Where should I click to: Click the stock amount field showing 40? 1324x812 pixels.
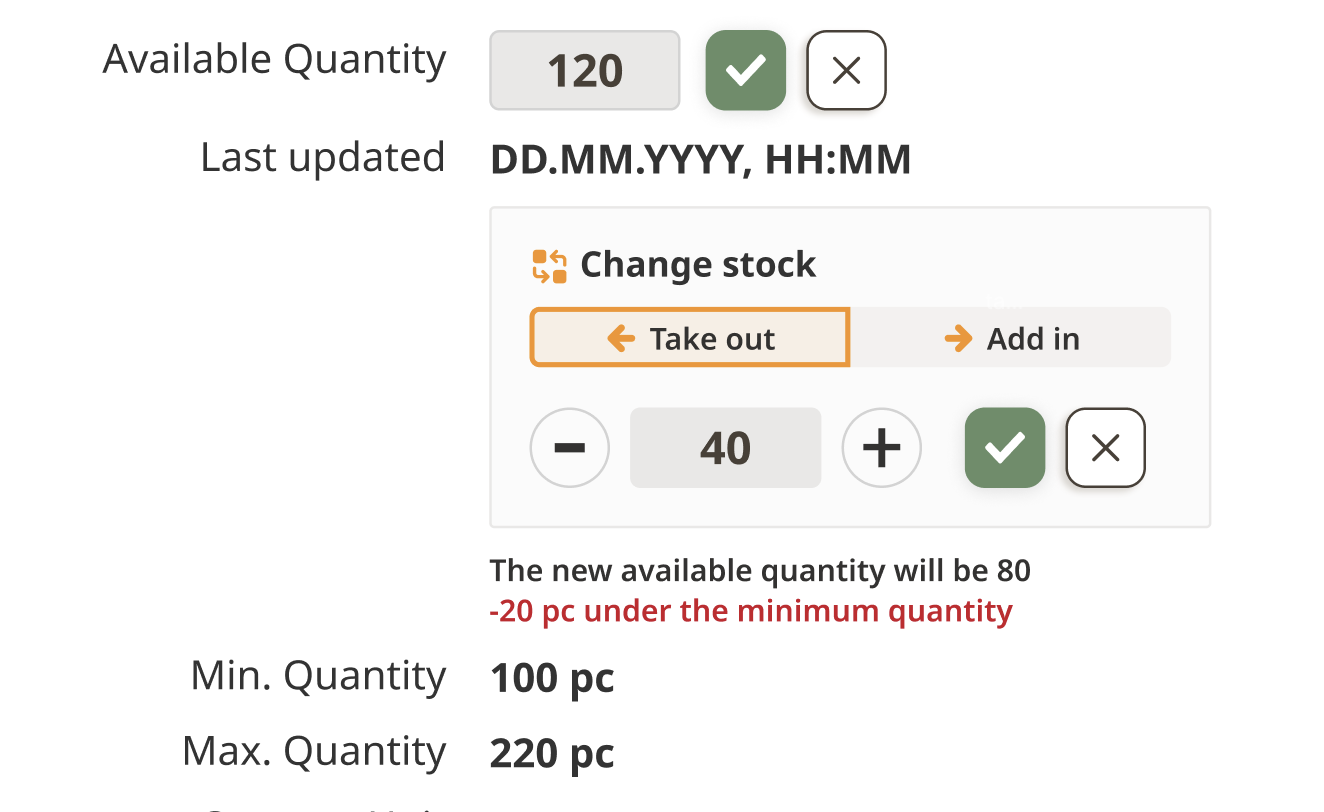[725, 448]
